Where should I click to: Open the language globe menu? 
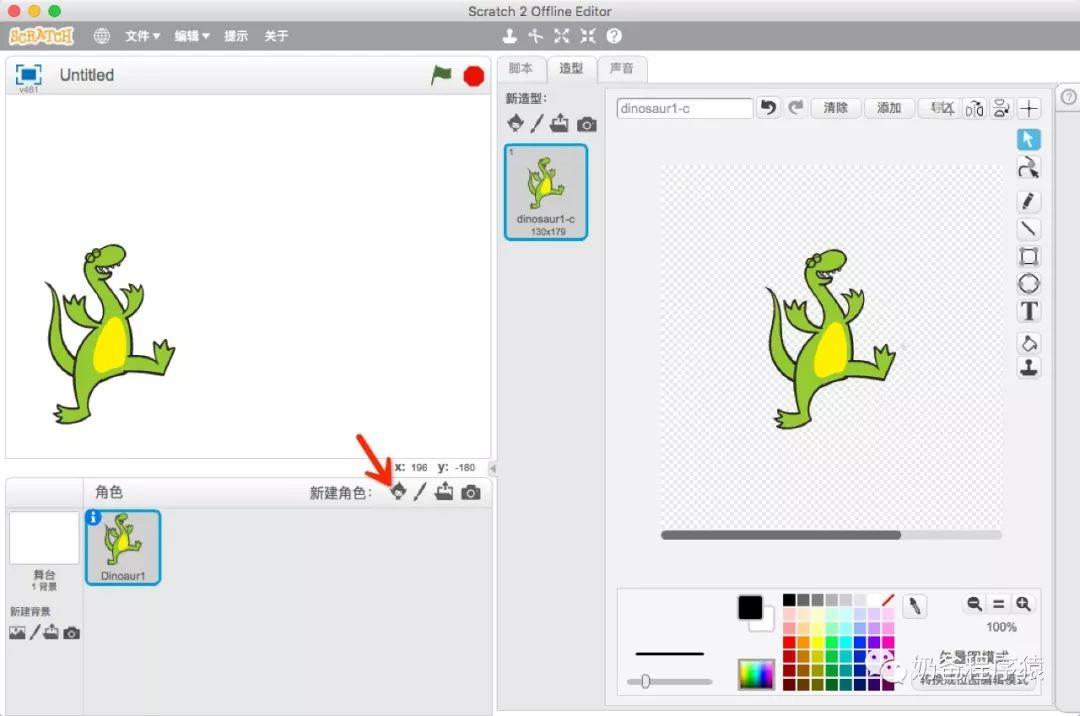102,36
